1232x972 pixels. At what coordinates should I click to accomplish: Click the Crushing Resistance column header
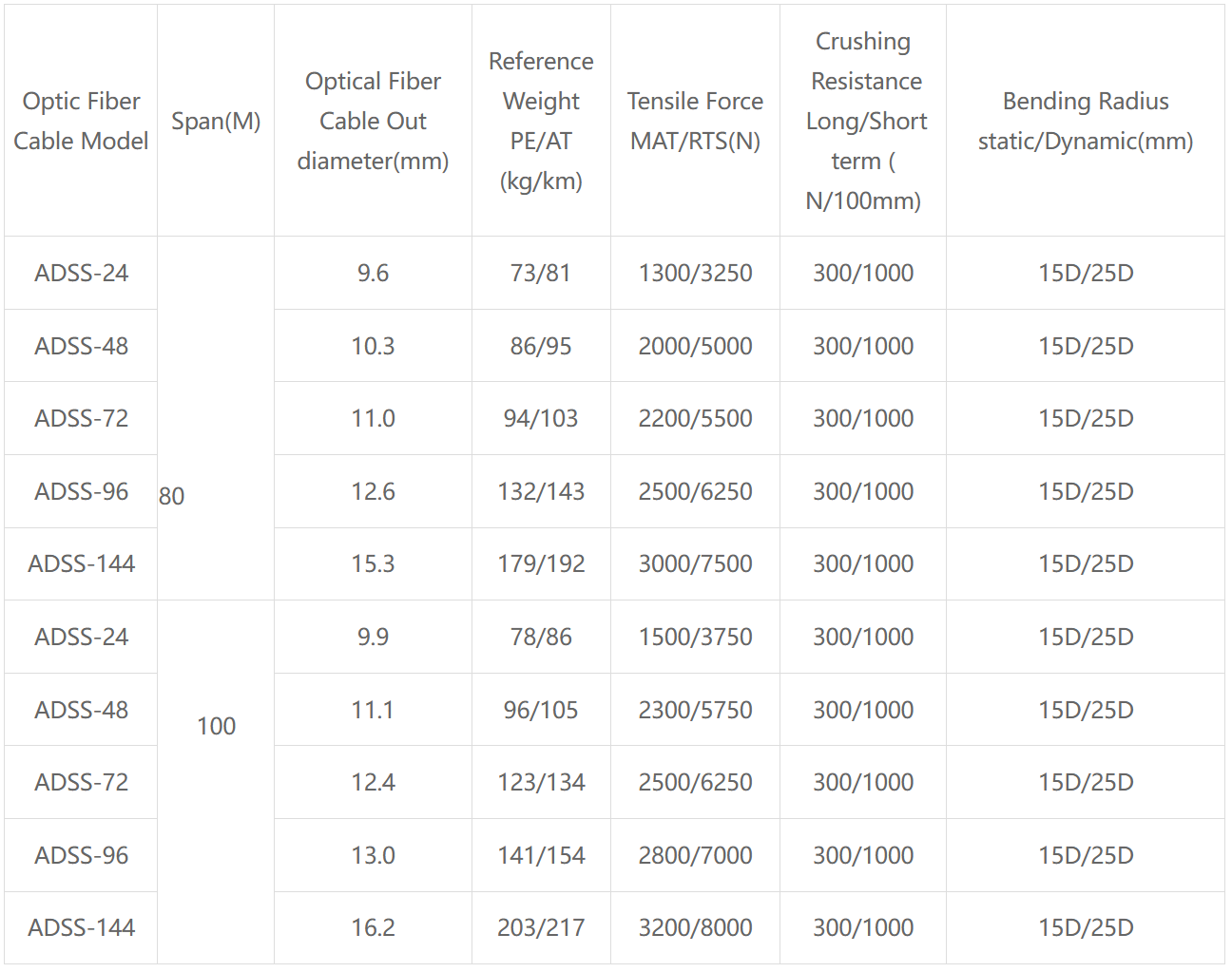pyautogui.click(x=863, y=121)
